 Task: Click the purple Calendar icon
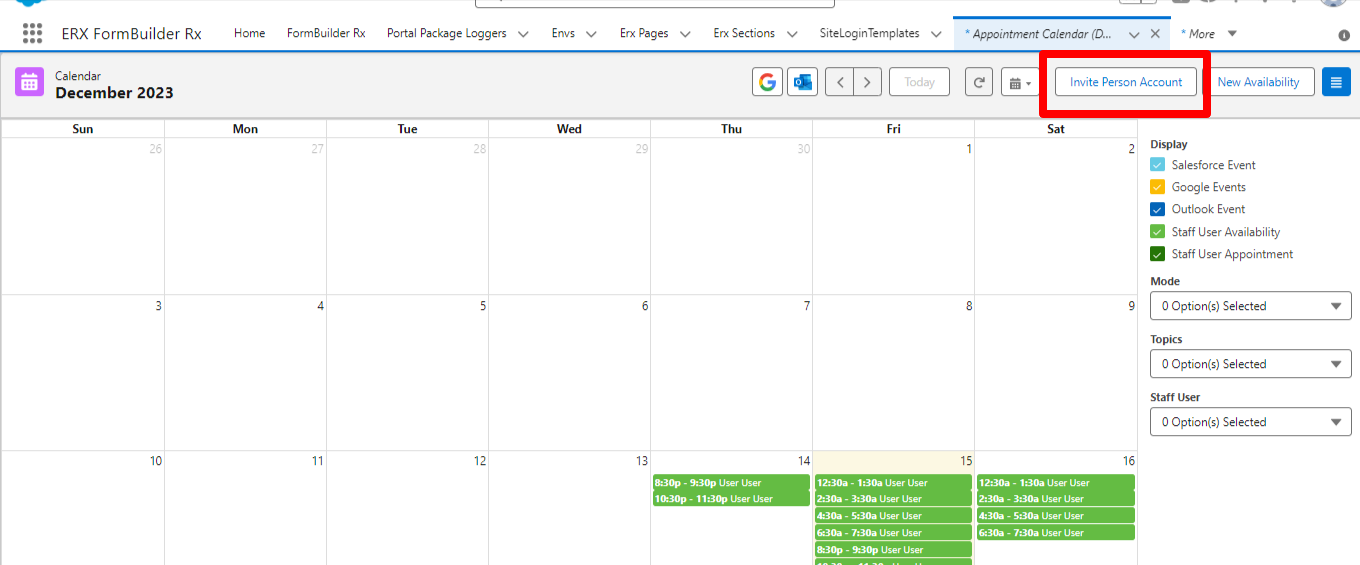29,82
